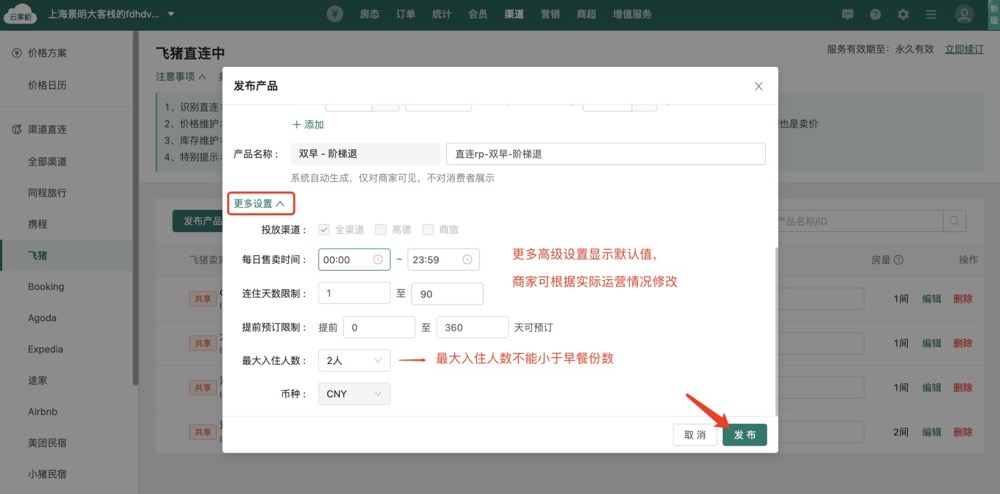Viewport: 1000px width, 494px height.
Task: Click the 取消 button
Action: [694, 435]
